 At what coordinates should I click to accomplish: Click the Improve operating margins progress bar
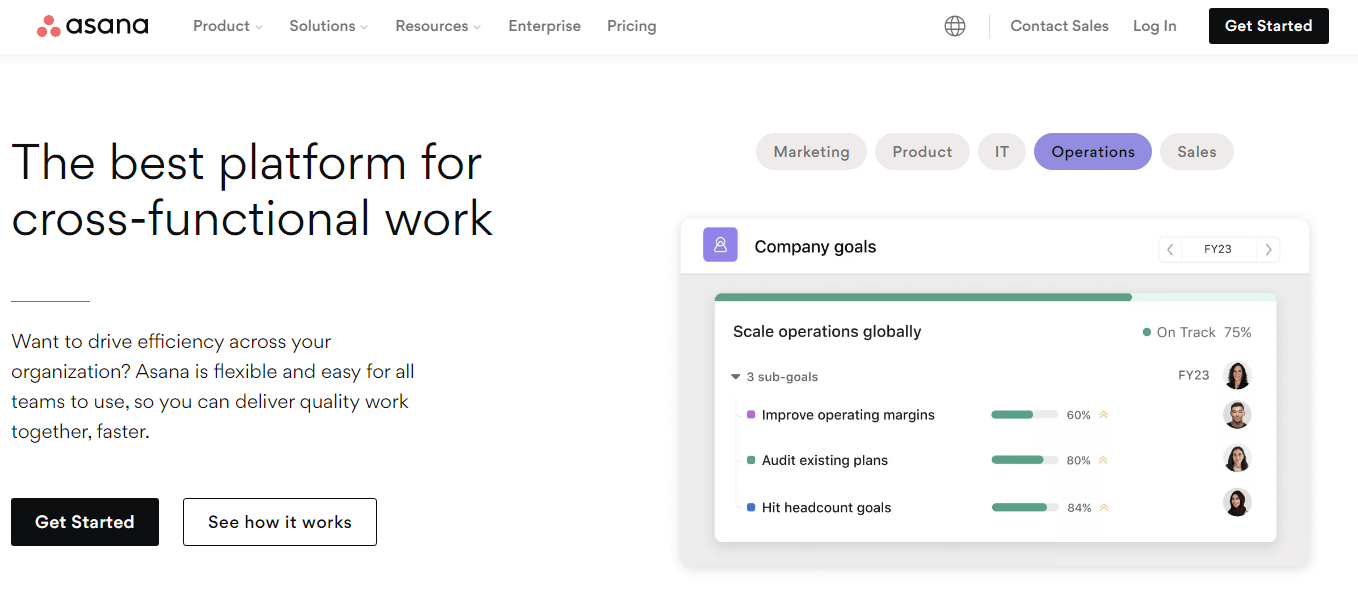point(1024,415)
